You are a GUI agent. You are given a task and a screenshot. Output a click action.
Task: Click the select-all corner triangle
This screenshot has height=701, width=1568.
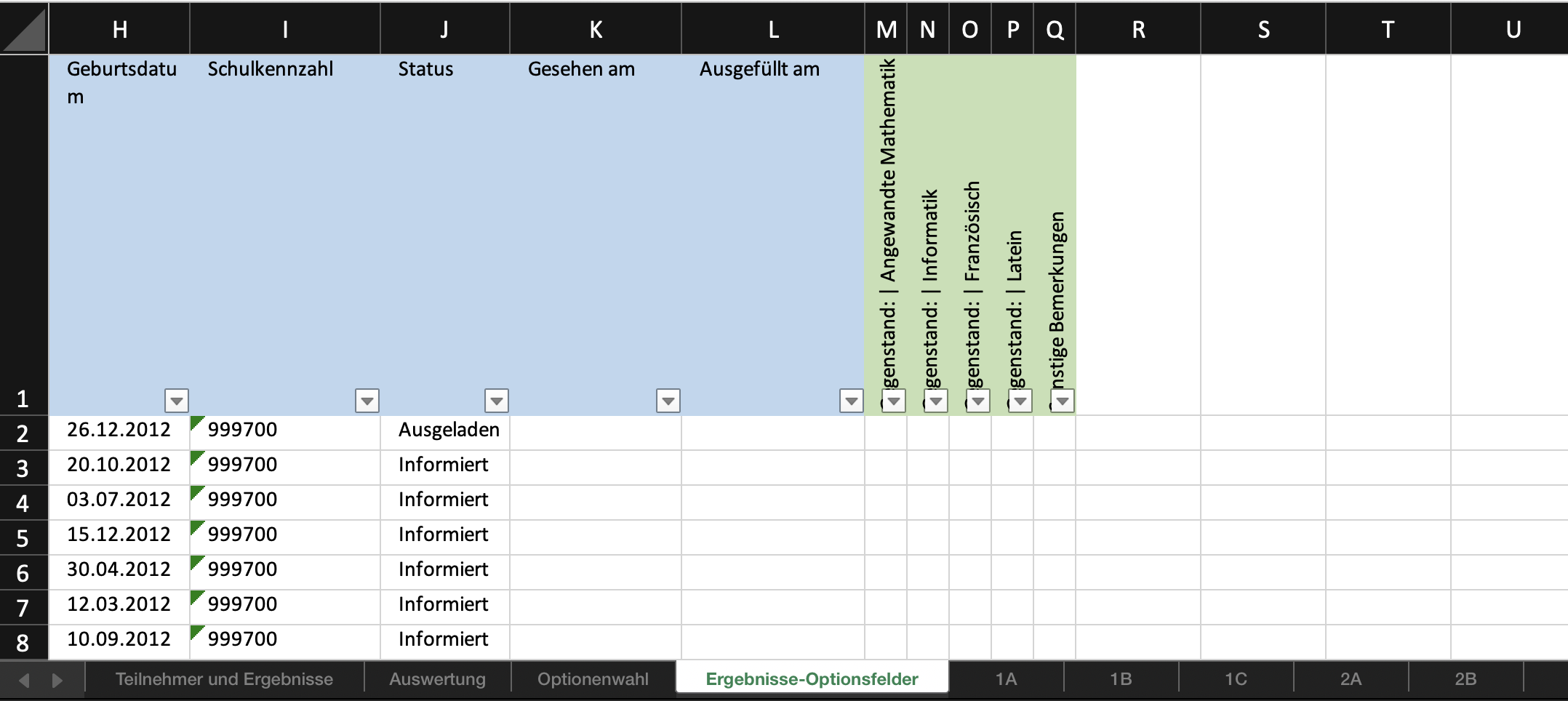[24, 29]
